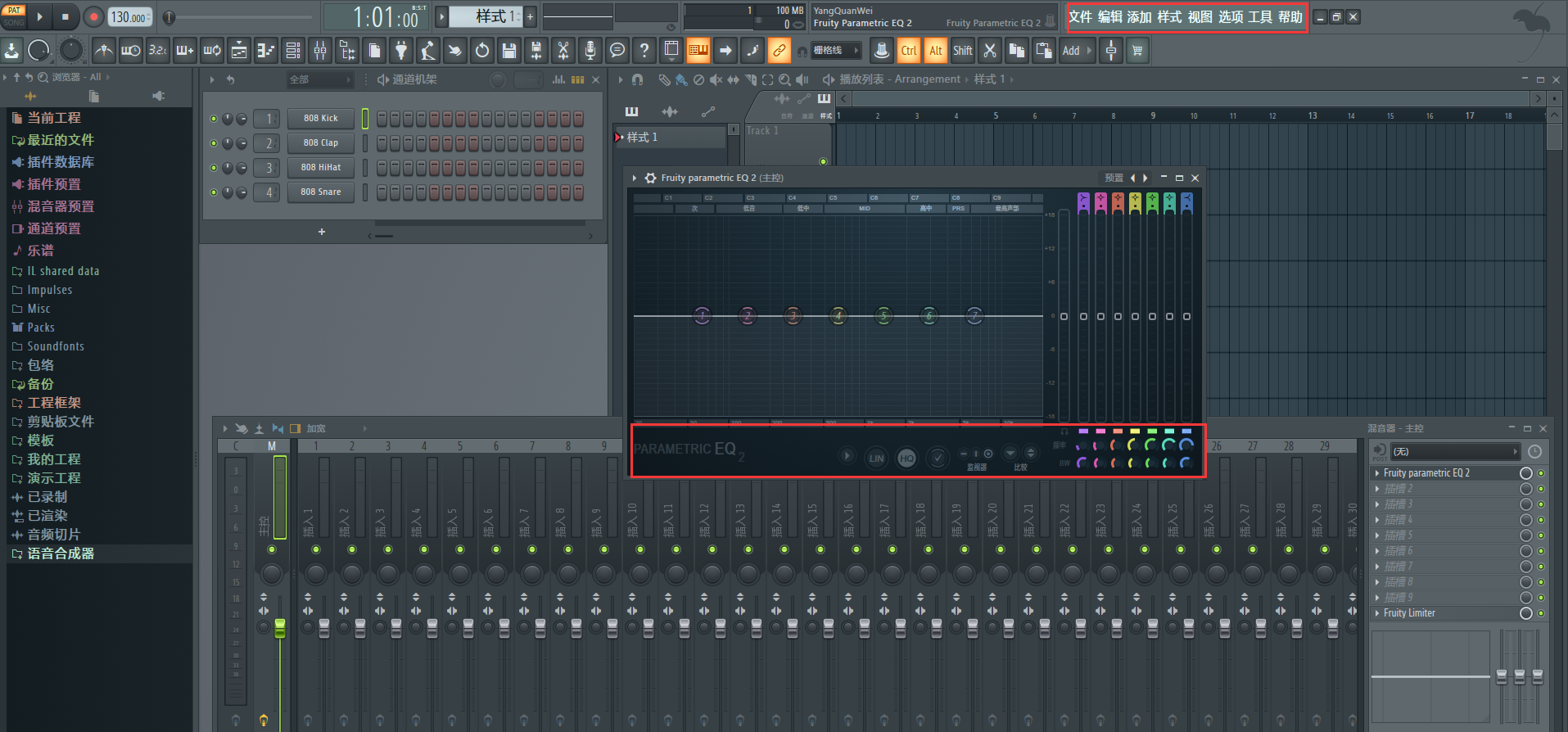This screenshot has height=732, width=1568.
Task: Save project with the floppy disk icon
Action: click(x=509, y=51)
